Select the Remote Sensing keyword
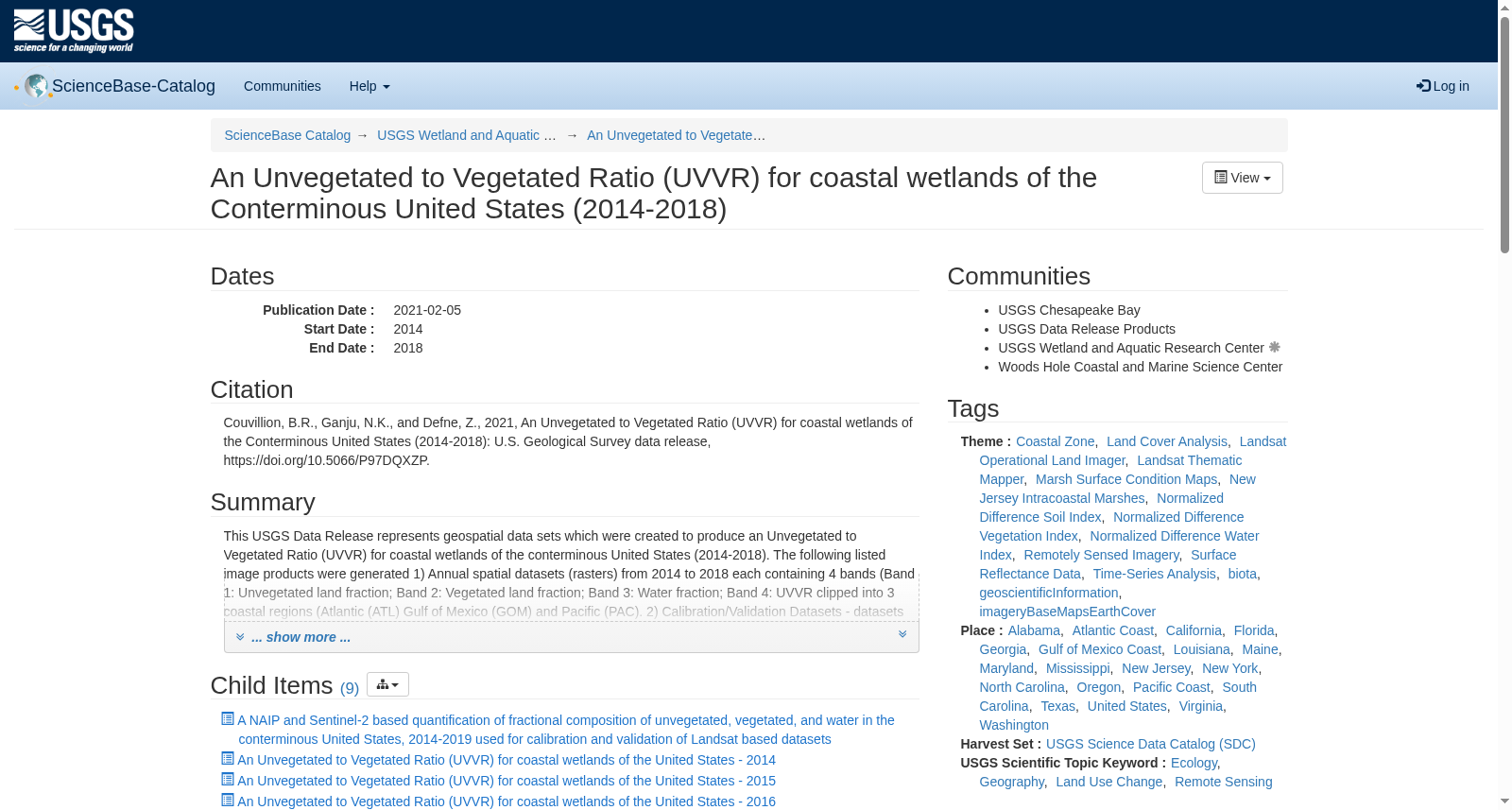 pyautogui.click(x=1224, y=782)
